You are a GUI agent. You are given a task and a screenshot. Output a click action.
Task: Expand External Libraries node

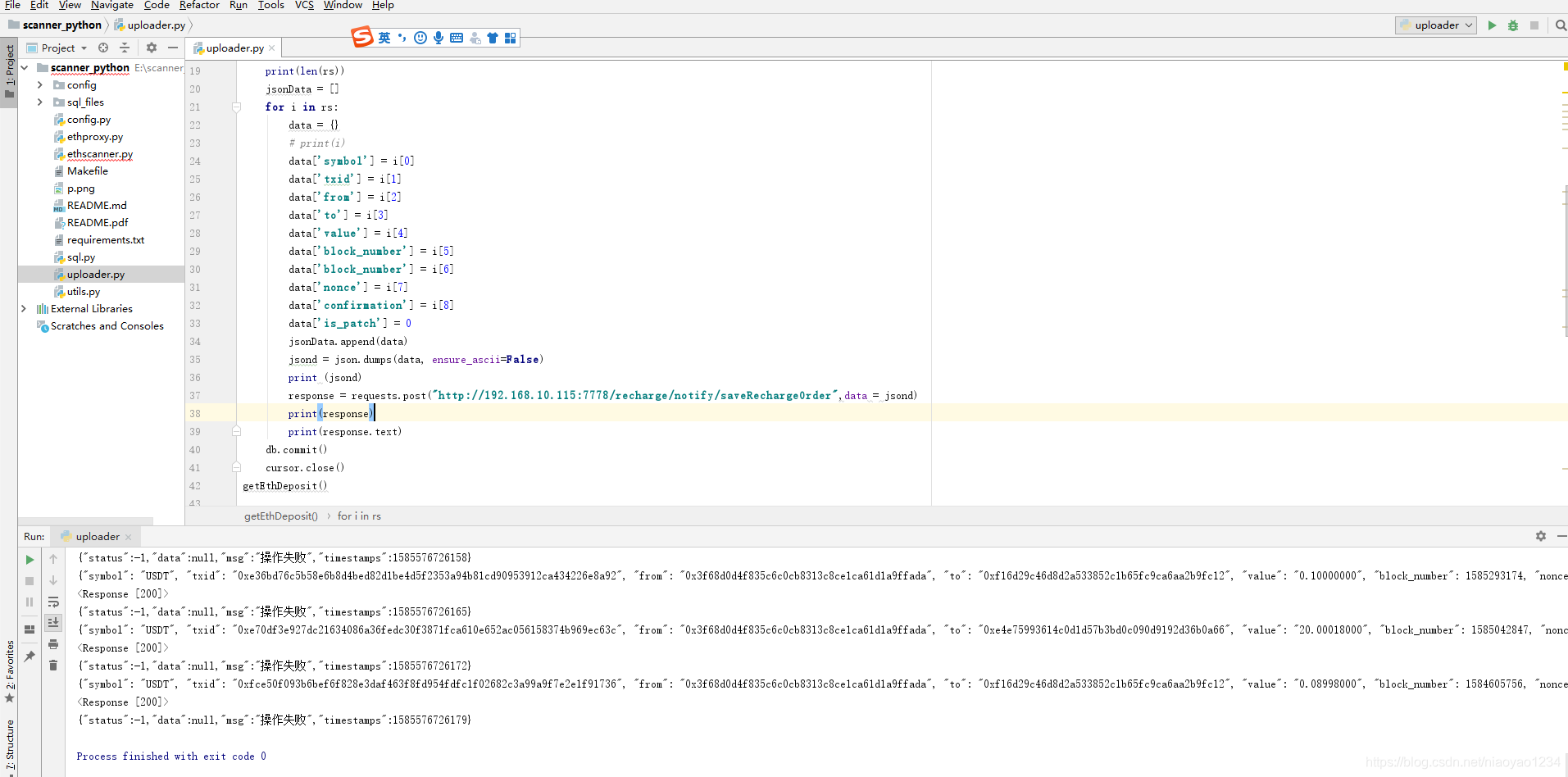click(24, 308)
